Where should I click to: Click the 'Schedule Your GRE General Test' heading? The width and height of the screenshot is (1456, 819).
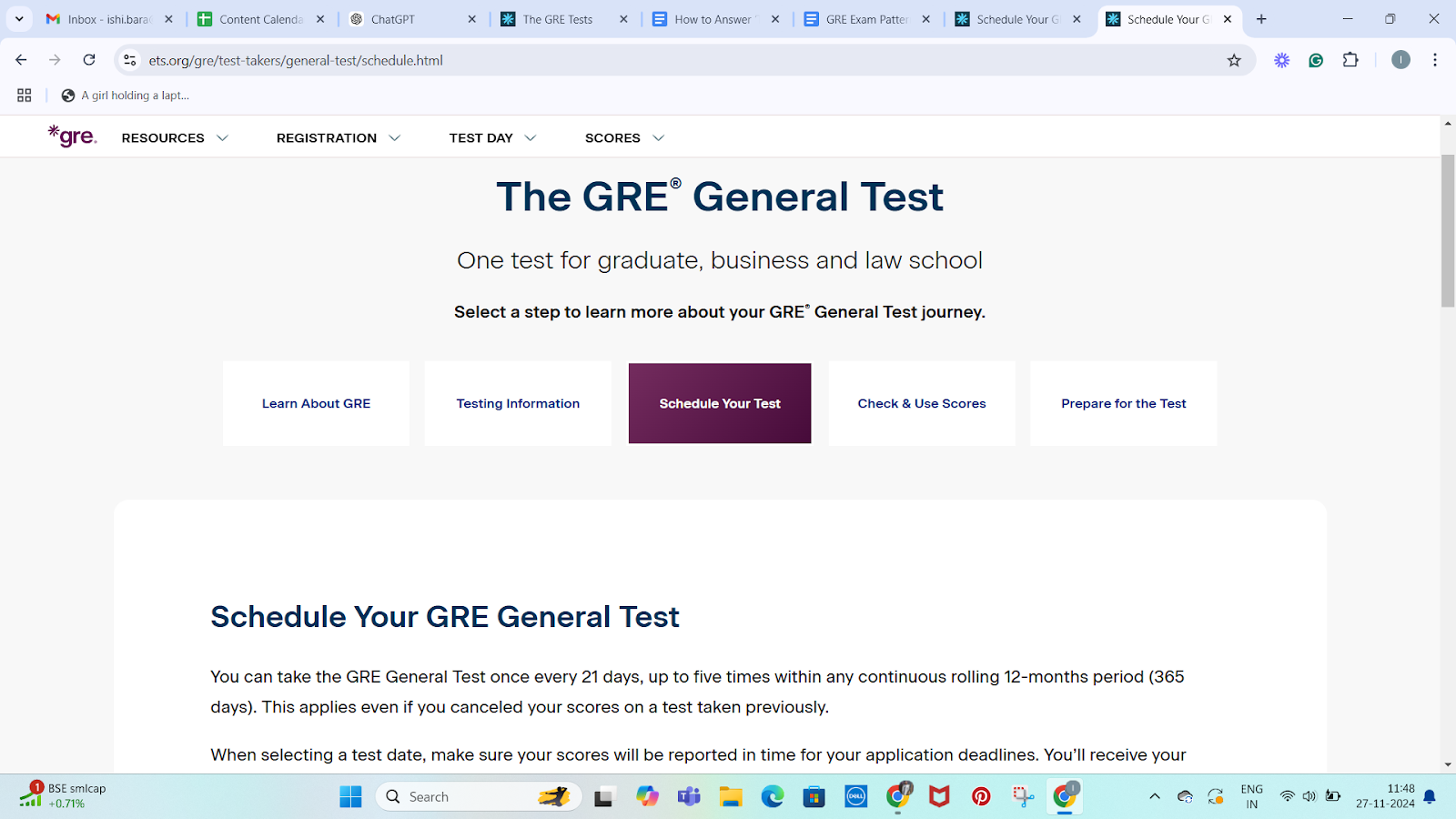pyautogui.click(x=445, y=617)
